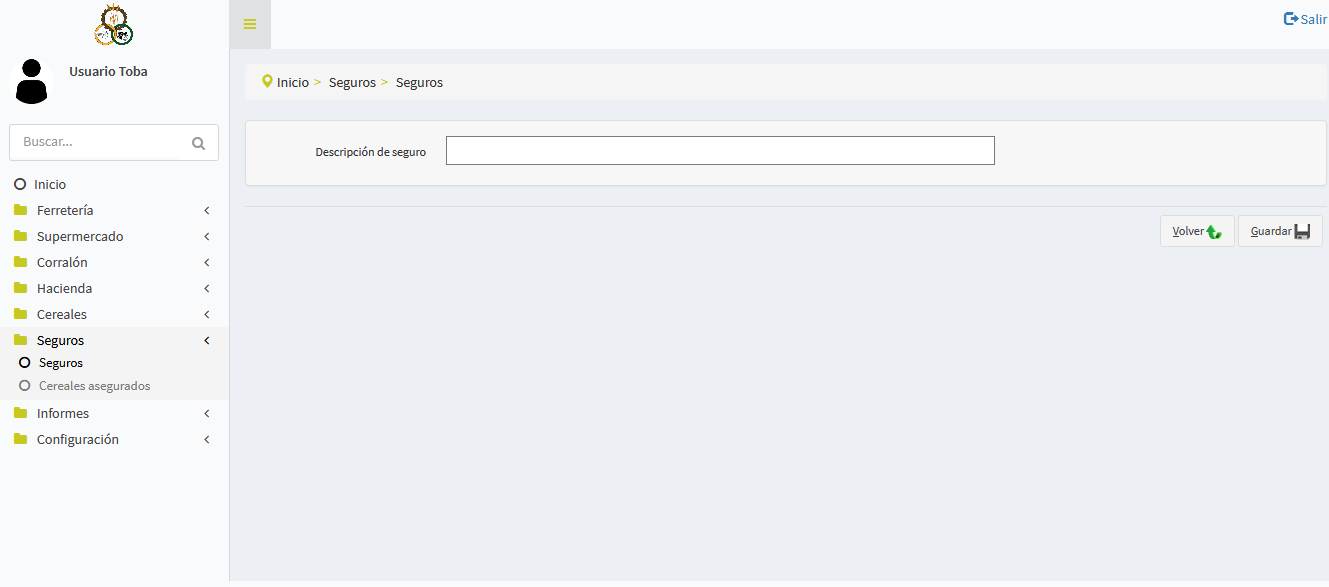The image size is (1329, 587).
Task: Select Cereales asegurados submenu item
Action: 94,386
